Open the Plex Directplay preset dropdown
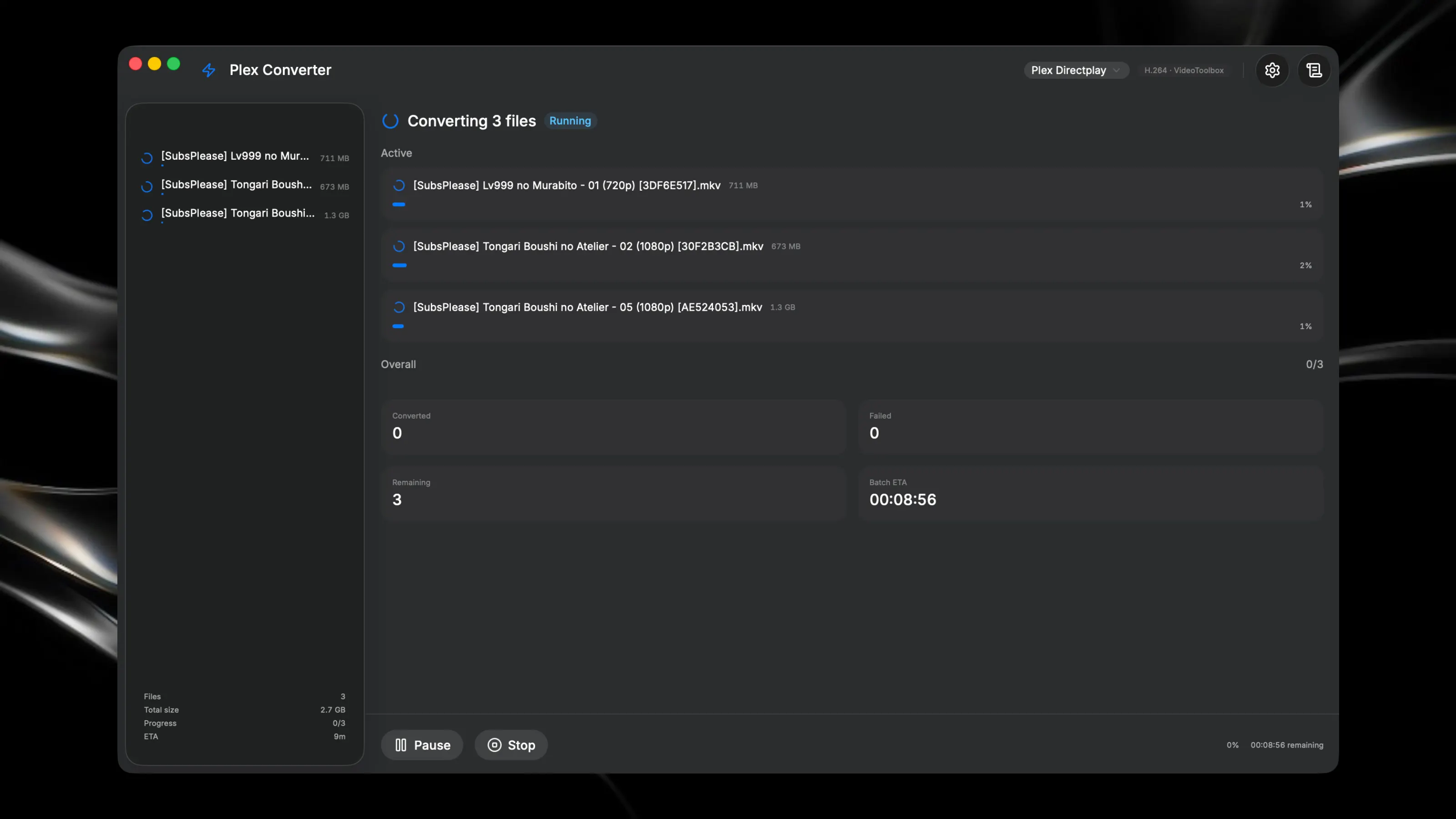The height and width of the screenshot is (819, 1456). [1076, 70]
